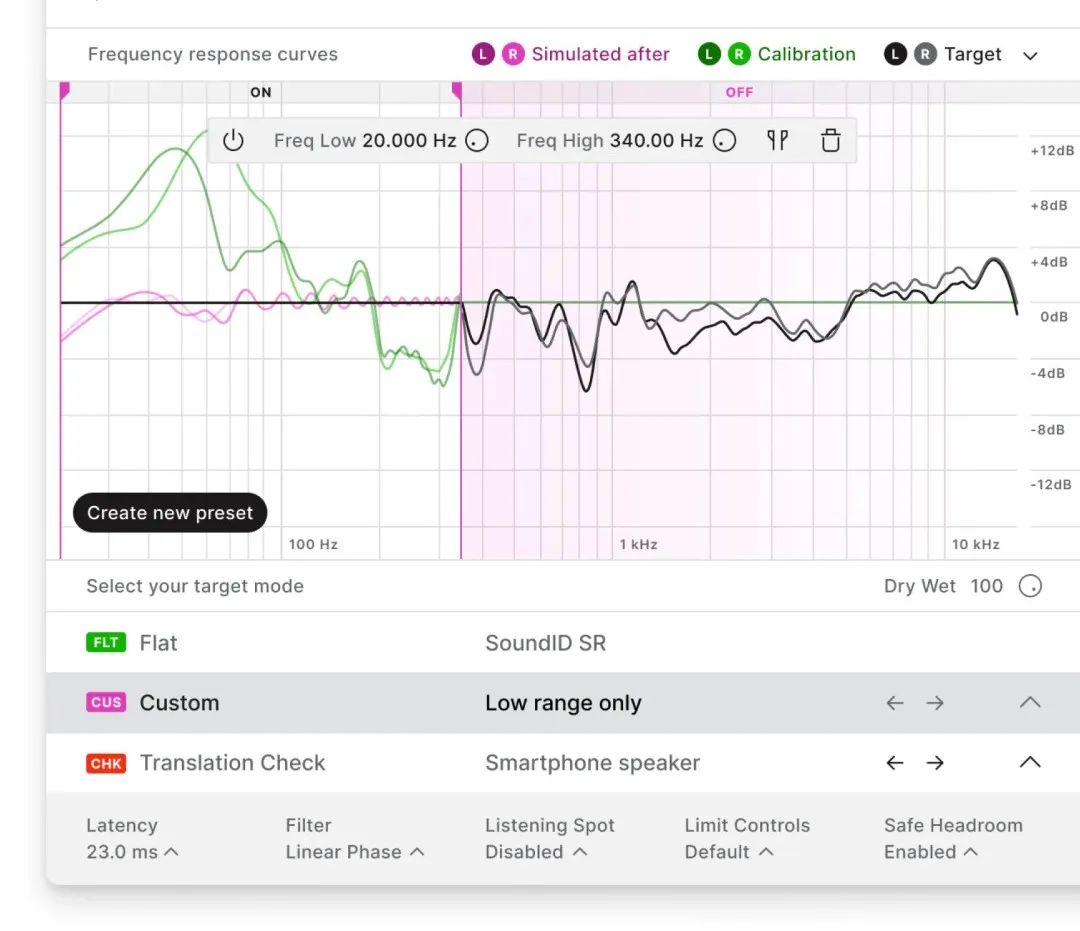Open the Latency 23.0 ms dropdown

click(x=132, y=852)
